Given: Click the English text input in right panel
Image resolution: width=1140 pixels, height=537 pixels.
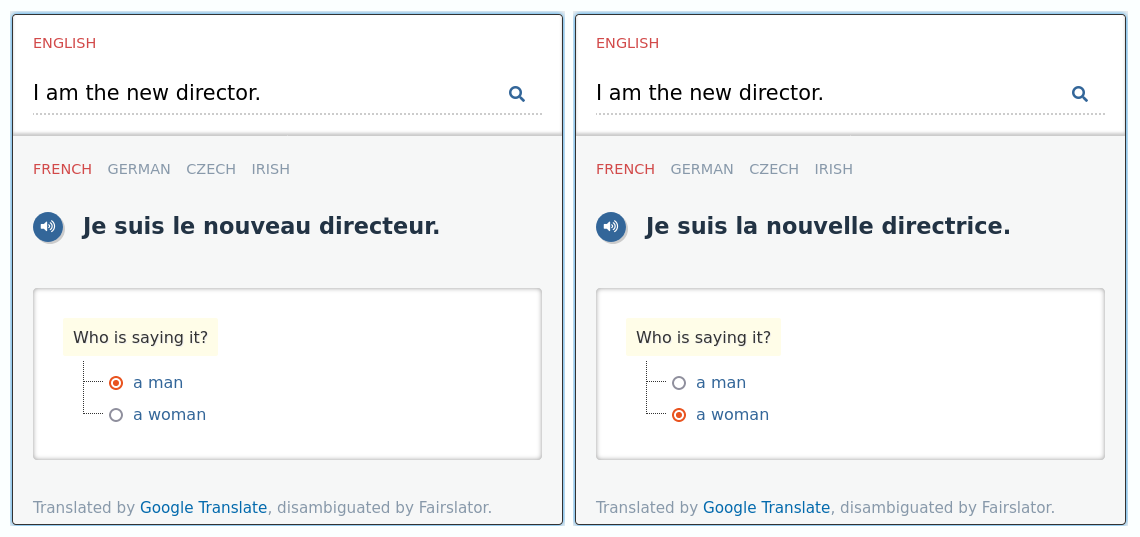Looking at the screenshot, I should click(x=823, y=94).
